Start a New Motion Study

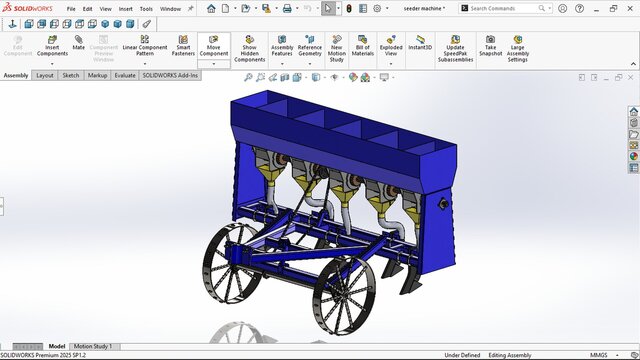[x=337, y=49]
